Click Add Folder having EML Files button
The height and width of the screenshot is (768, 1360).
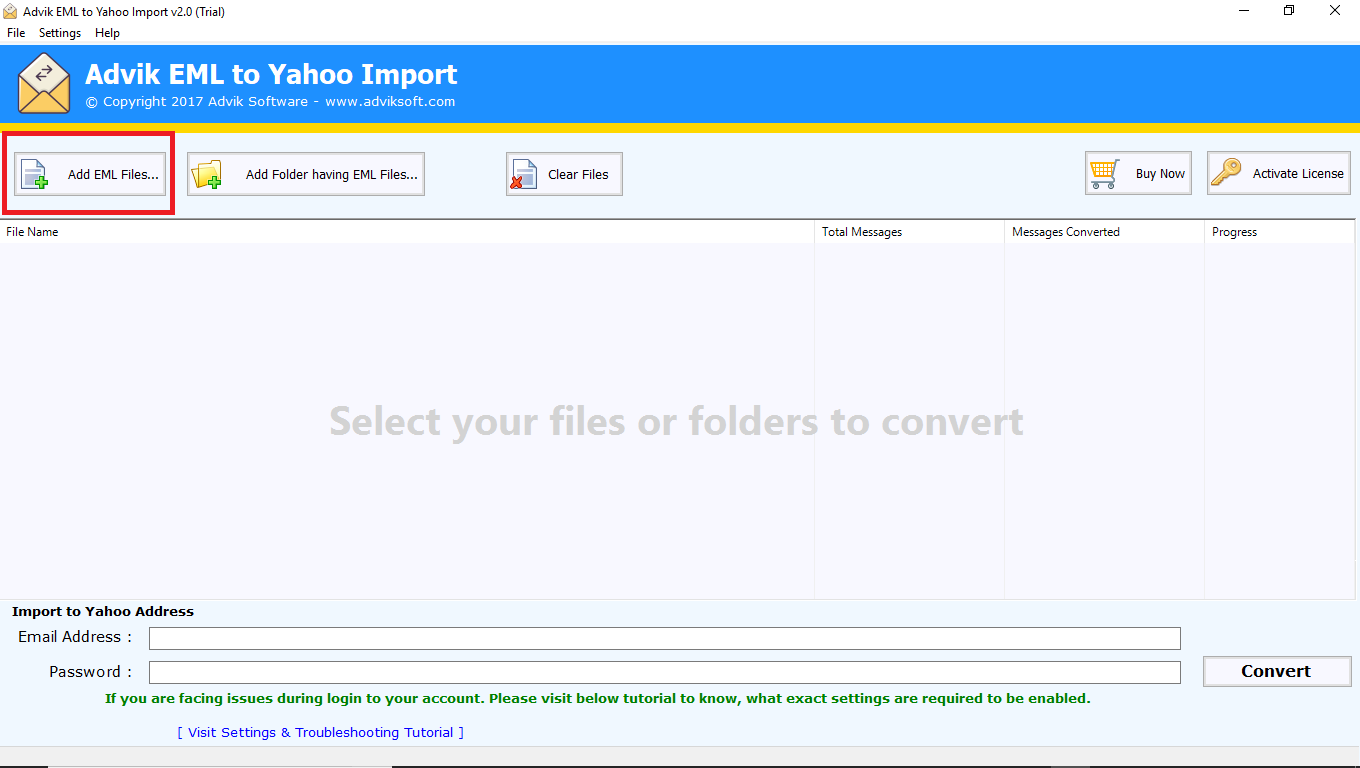tap(306, 174)
